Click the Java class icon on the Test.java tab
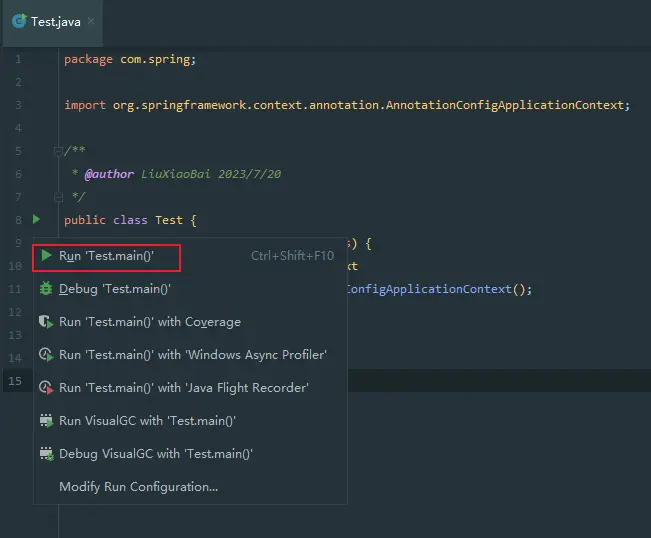The image size is (651, 538). (19, 21)
